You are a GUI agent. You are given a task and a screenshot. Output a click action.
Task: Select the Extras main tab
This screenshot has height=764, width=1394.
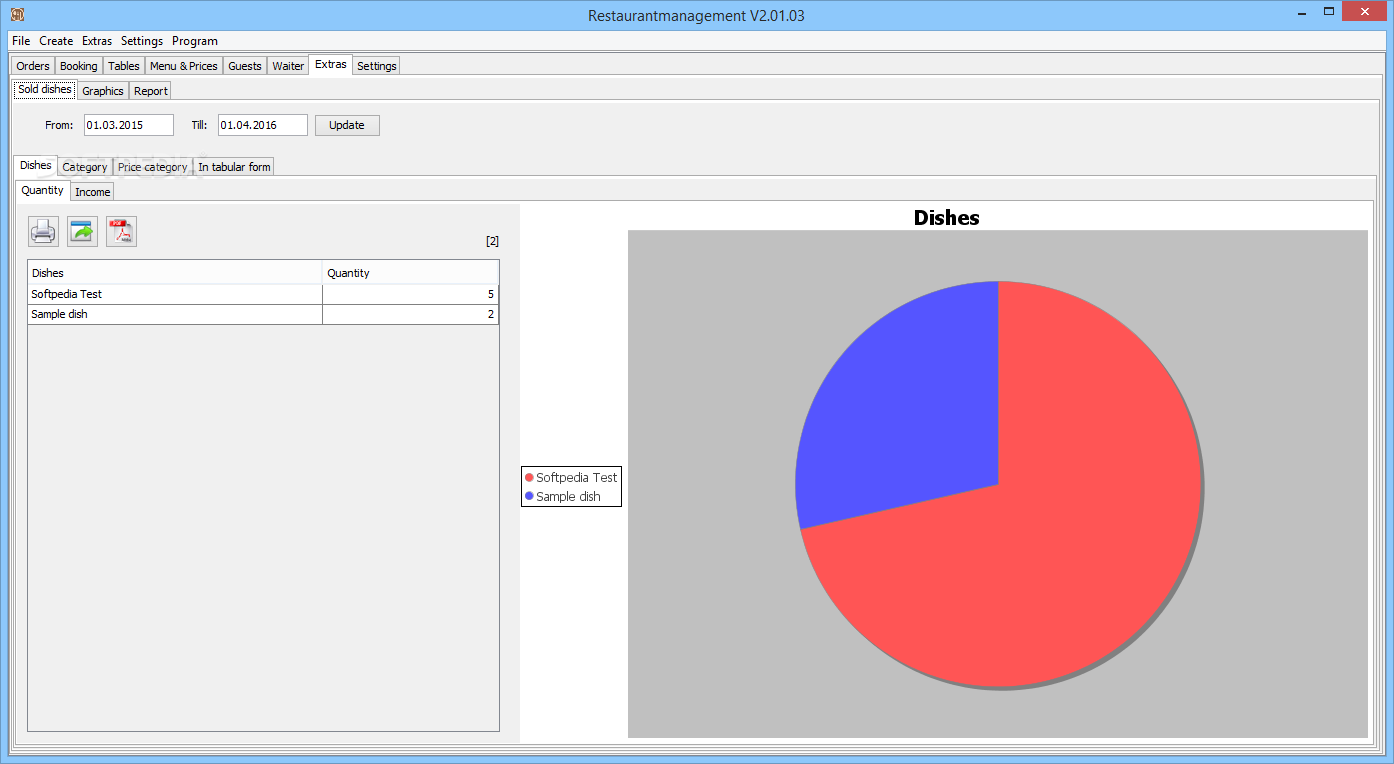click(x=331, y=65)
